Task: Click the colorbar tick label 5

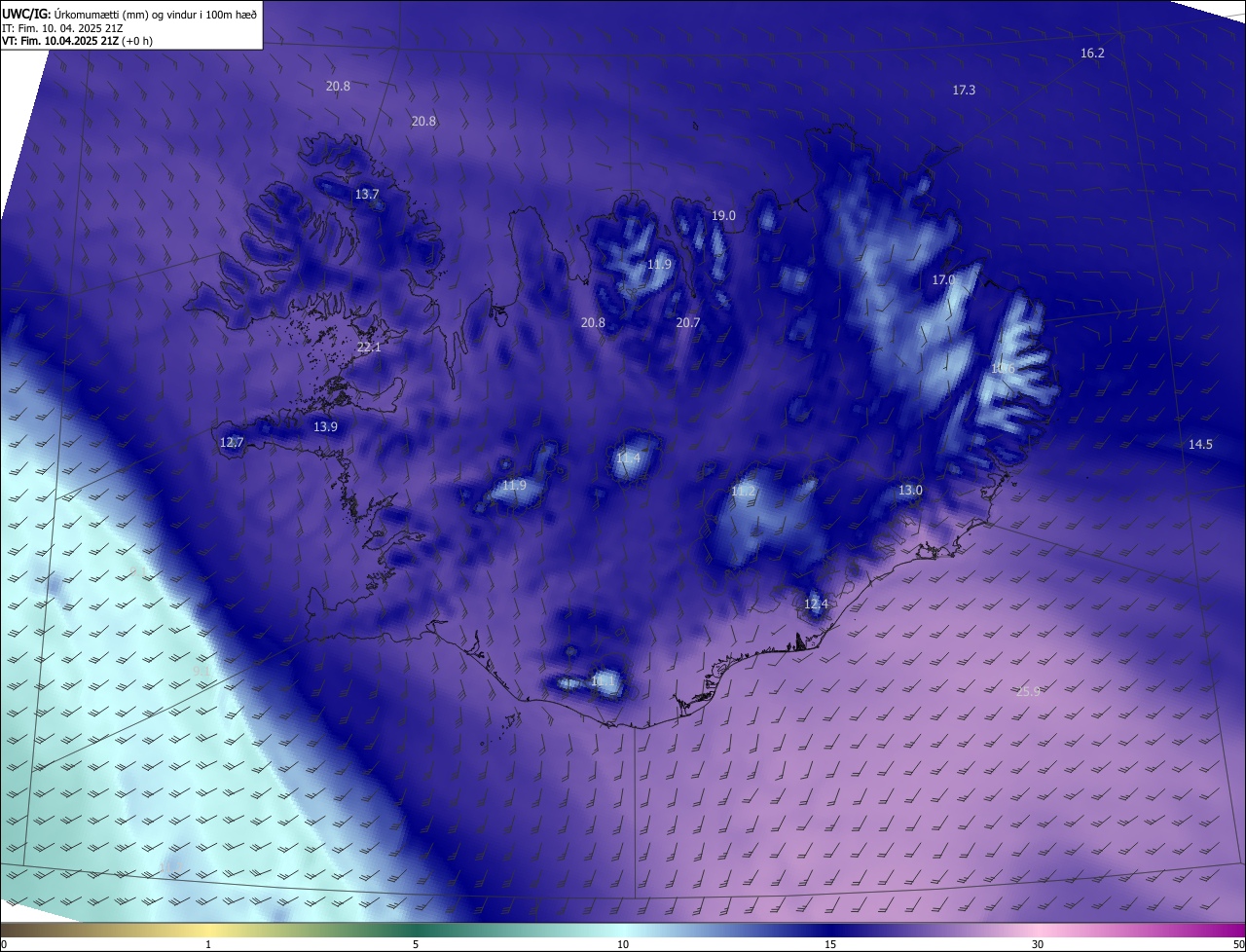Action: tap(416, 944)
